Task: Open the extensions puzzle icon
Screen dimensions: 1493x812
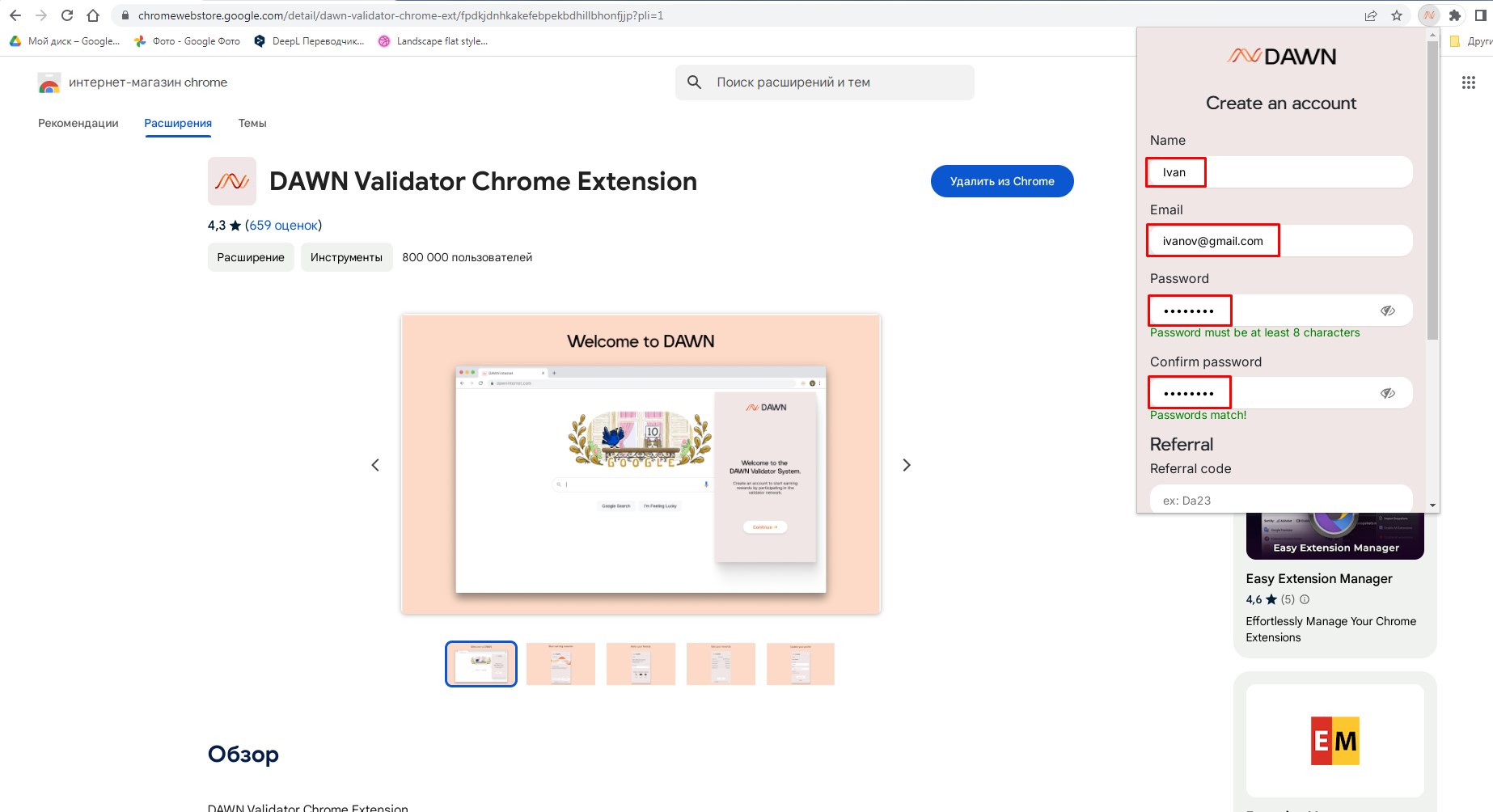Action: click(1455, 15)
